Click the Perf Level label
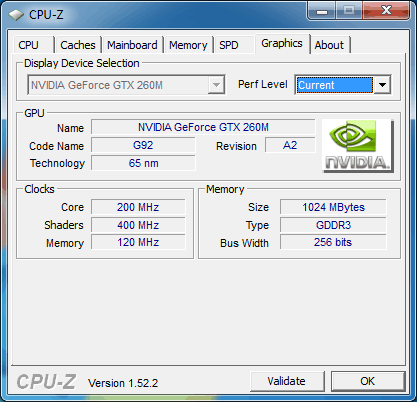 [263, 84]
